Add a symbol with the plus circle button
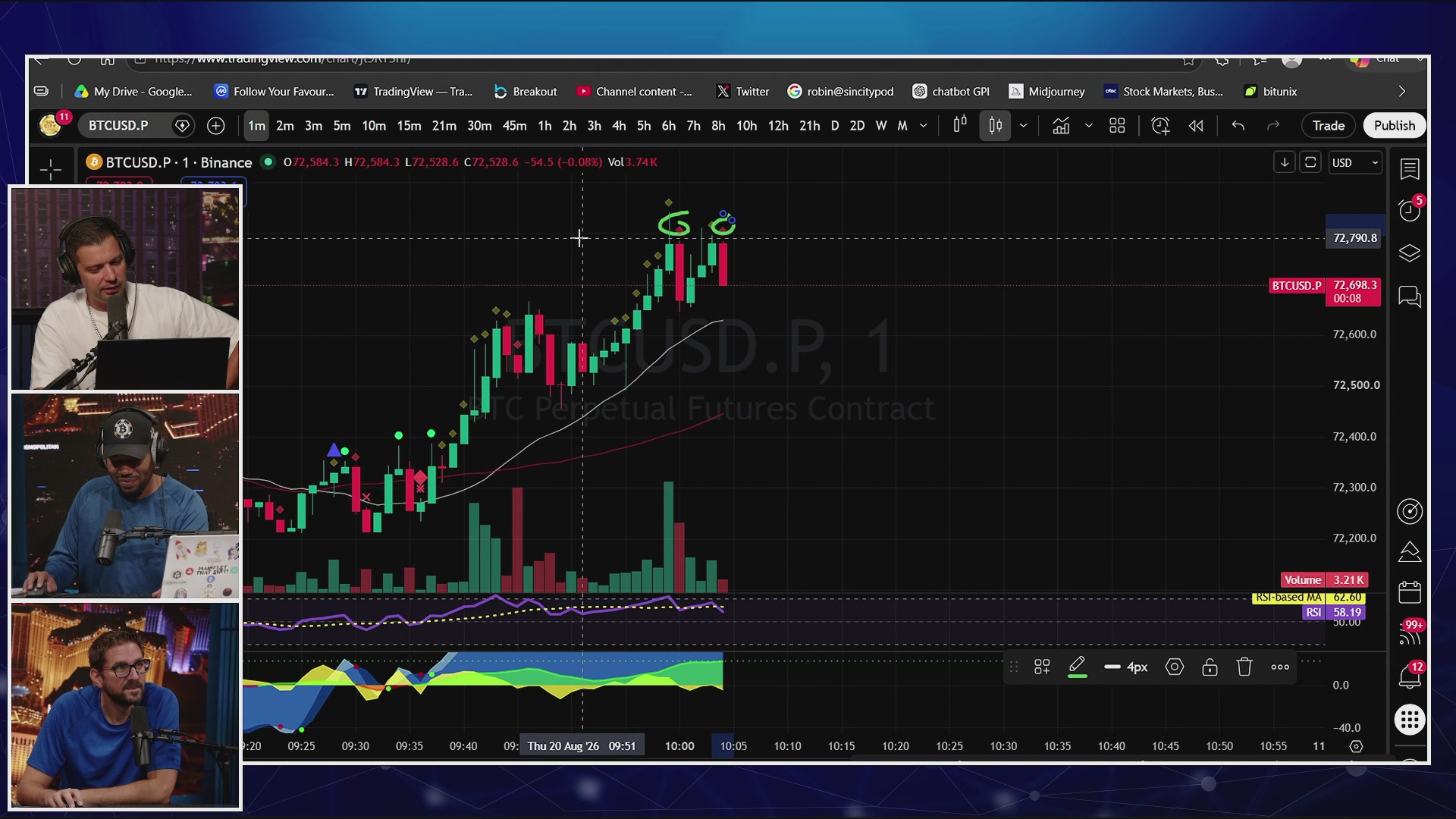Viewport: 1456px width, 819px height. click(216, 126)
